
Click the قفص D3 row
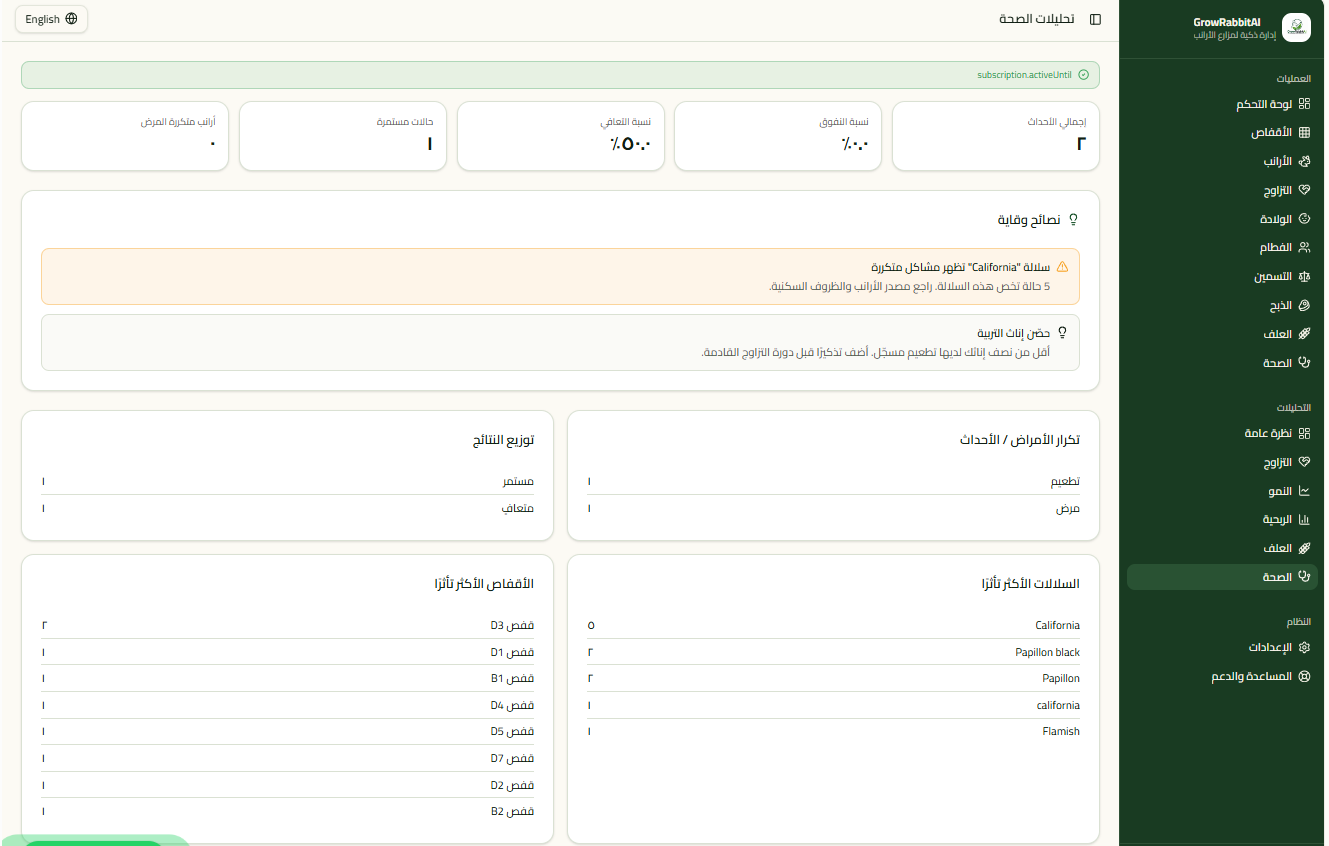288,626
